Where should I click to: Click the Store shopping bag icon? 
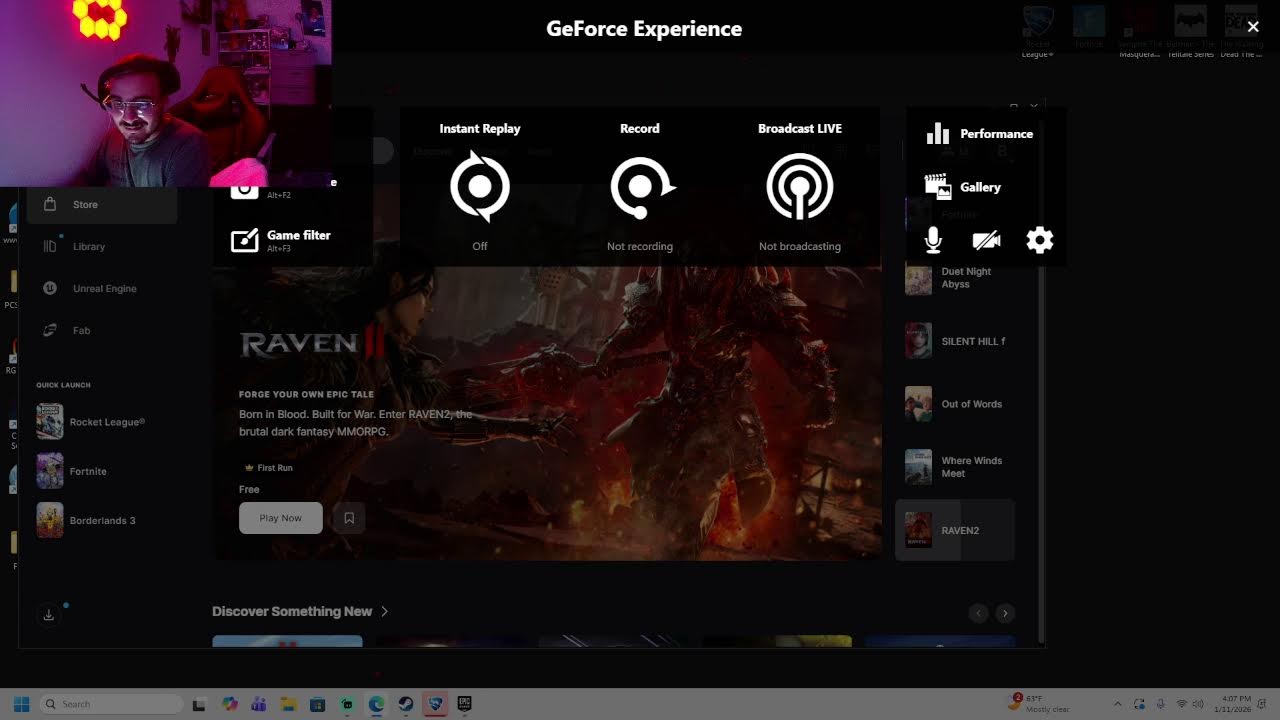coord(49,204)
